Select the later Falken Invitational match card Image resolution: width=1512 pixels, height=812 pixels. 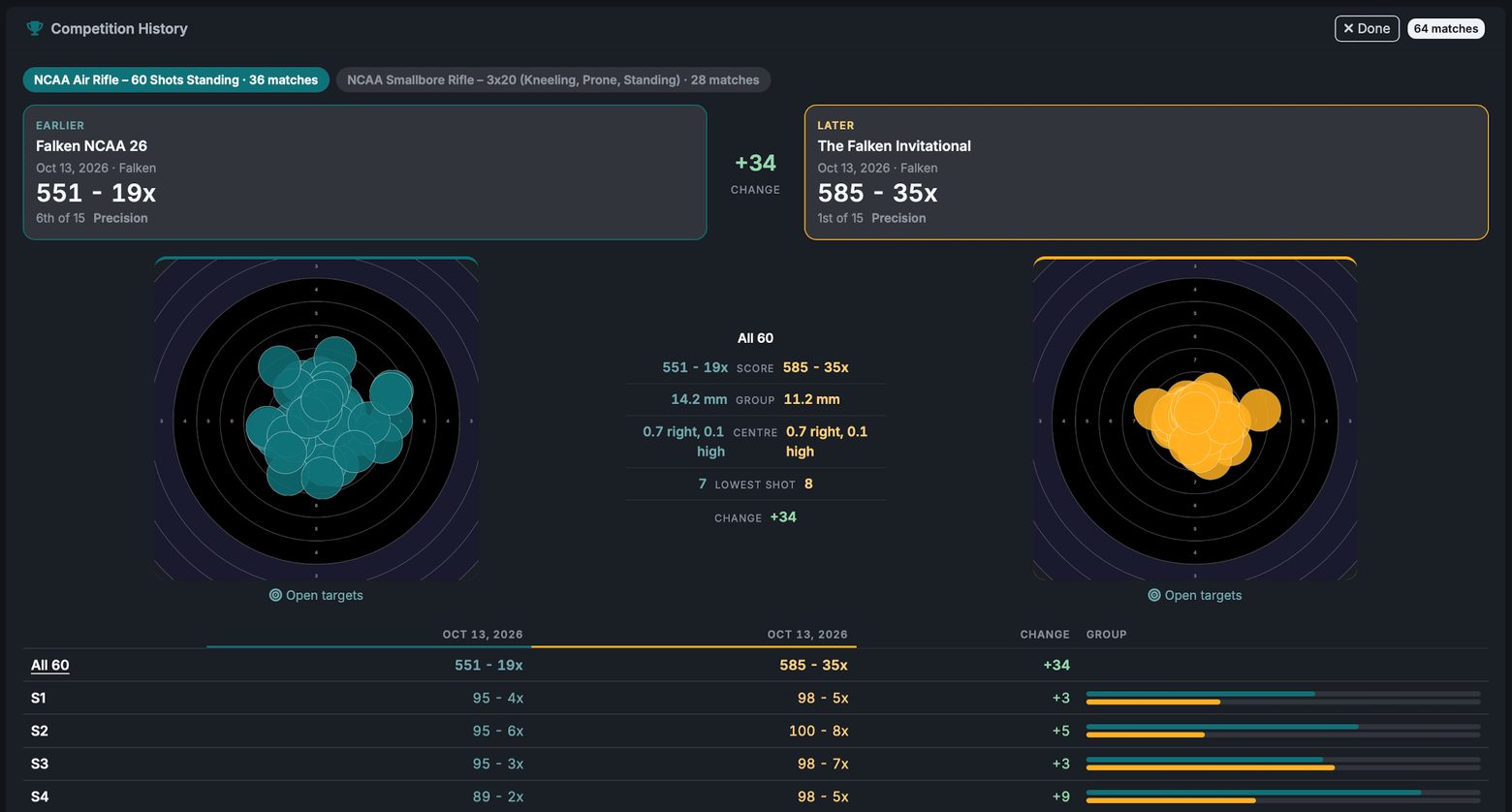[x=1147, y=172]
